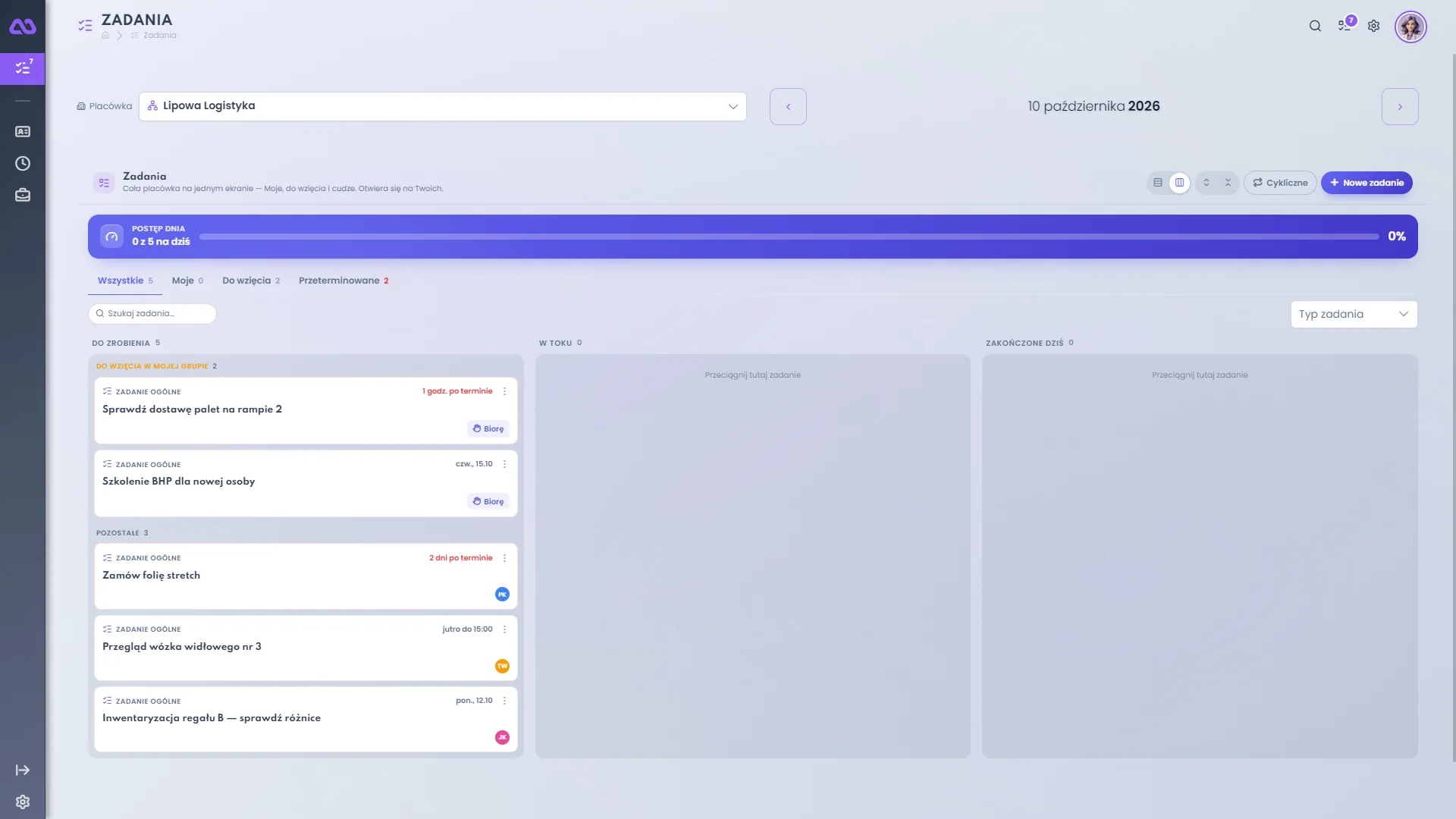
Task: Open the user profile avatar
Action: (x=1410, y=27)
